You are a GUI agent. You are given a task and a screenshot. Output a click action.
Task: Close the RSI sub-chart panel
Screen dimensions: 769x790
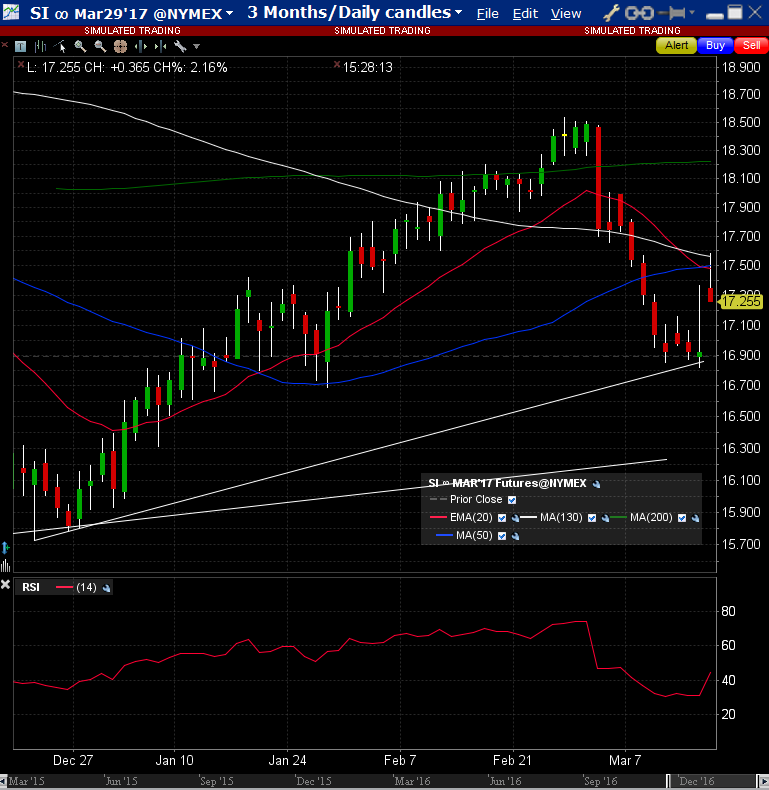click(x=7, y=585)
